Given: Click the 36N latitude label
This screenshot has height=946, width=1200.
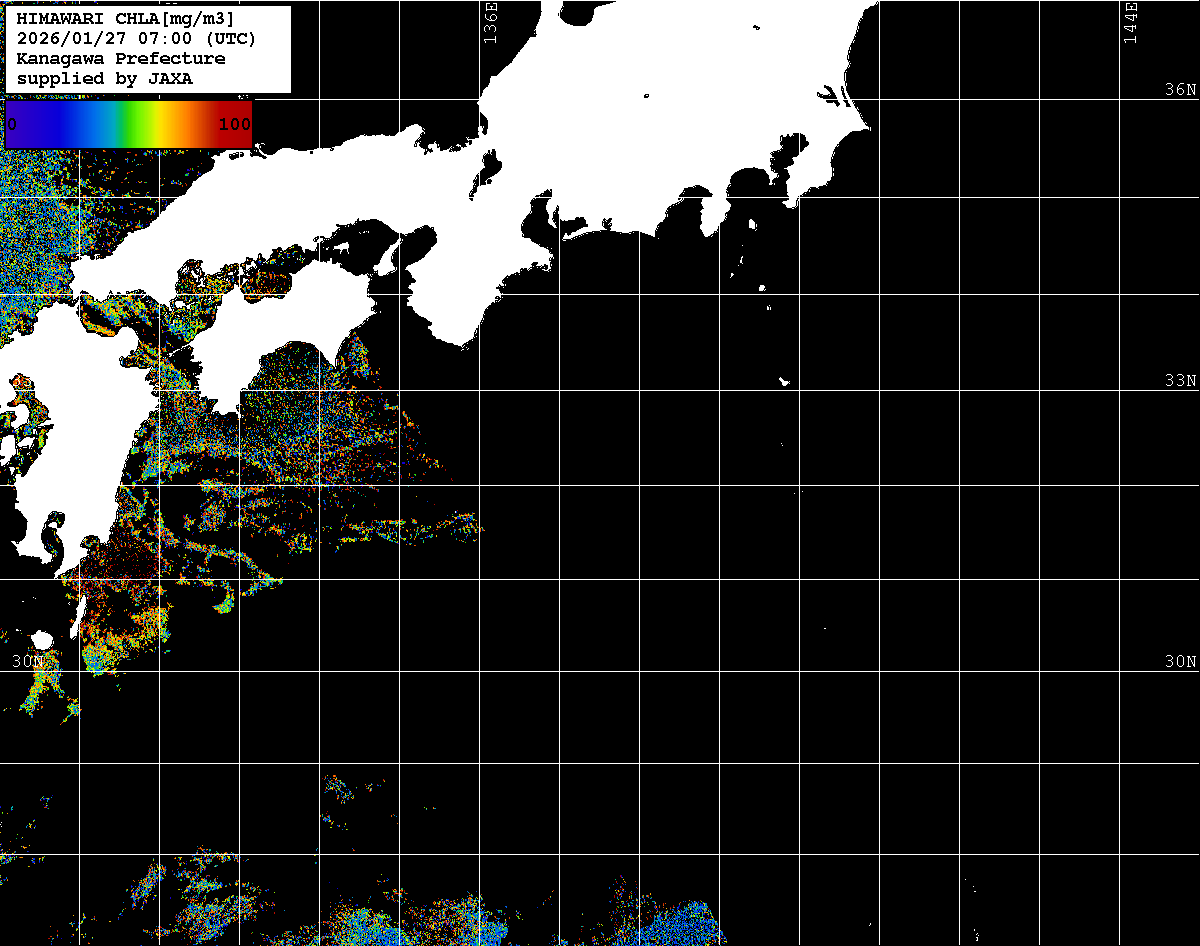Looking at the screenshot, I should (1180, 90).
